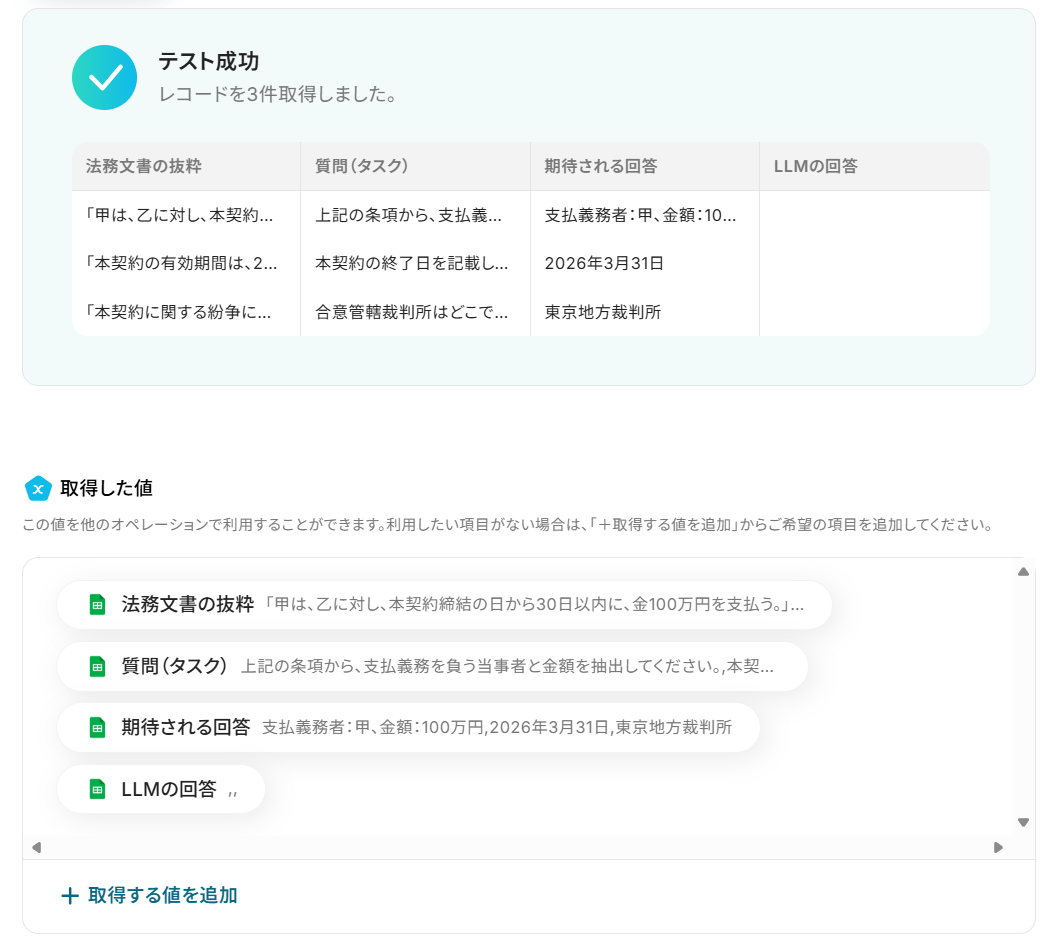Click the blue 取得した値 pentagon icon

point(38,488)
